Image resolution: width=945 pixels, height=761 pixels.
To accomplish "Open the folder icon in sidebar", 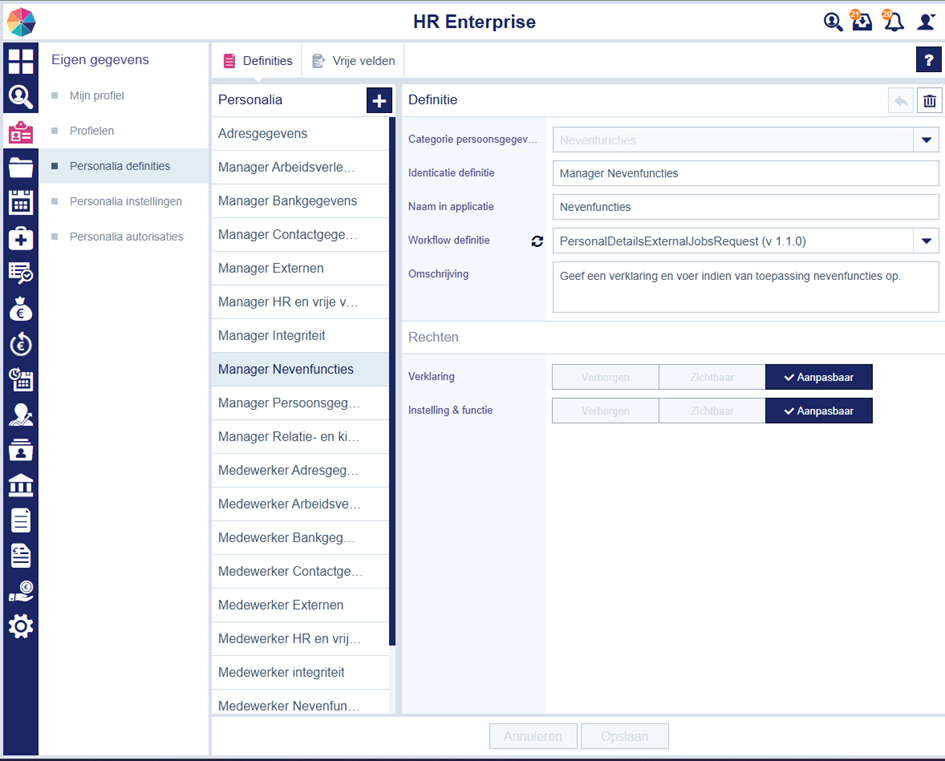I will [x=20, y=167].
